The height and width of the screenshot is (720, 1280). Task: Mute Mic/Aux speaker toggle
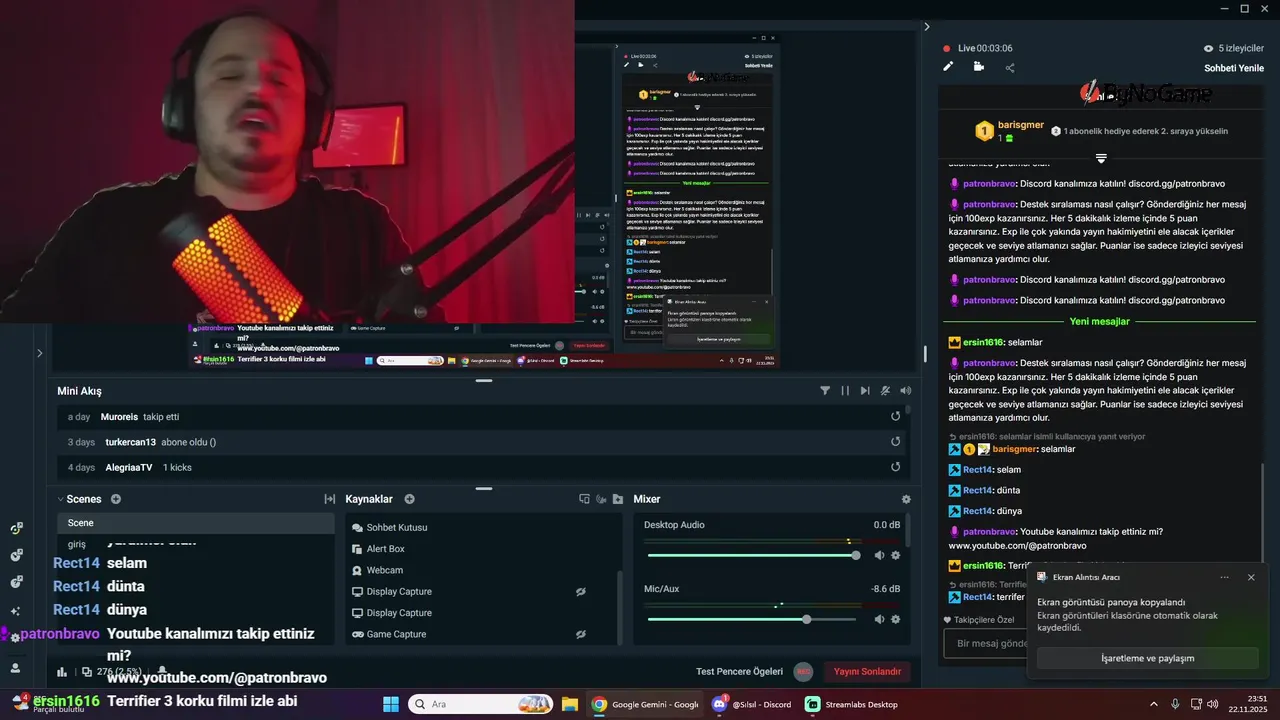880,619
